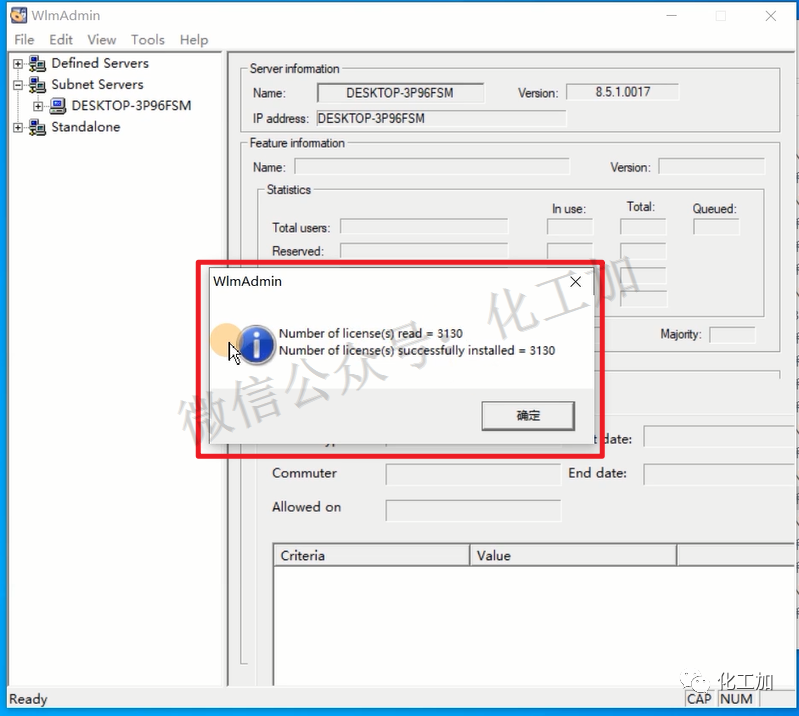
Task: Select the Defined Servers icon
Action: coord(37,64)
